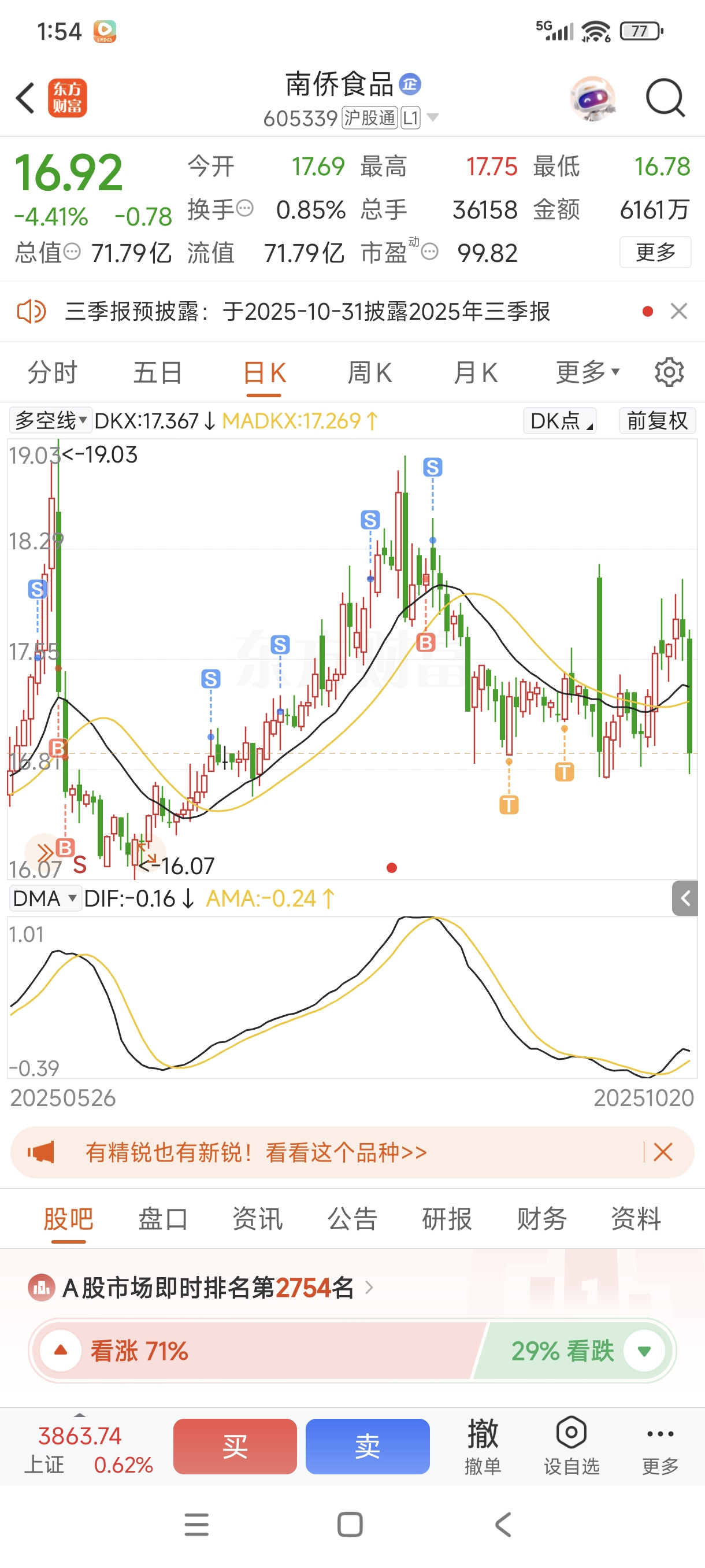705x1568 pixels.
Task: Tap the megaphone icon in promo banner
Action: coord(41,1152)
